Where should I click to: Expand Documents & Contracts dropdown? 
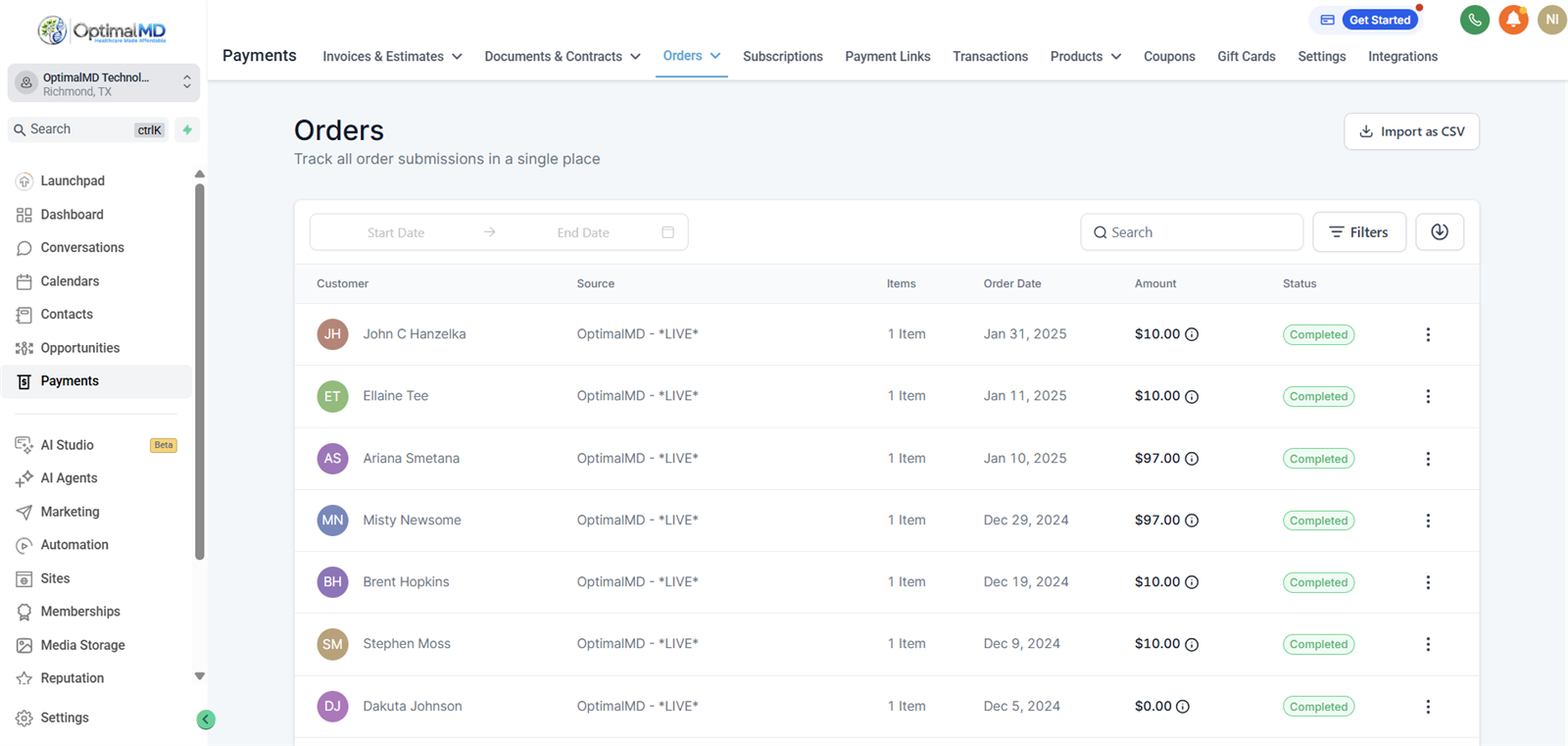(x=563, y=57)
